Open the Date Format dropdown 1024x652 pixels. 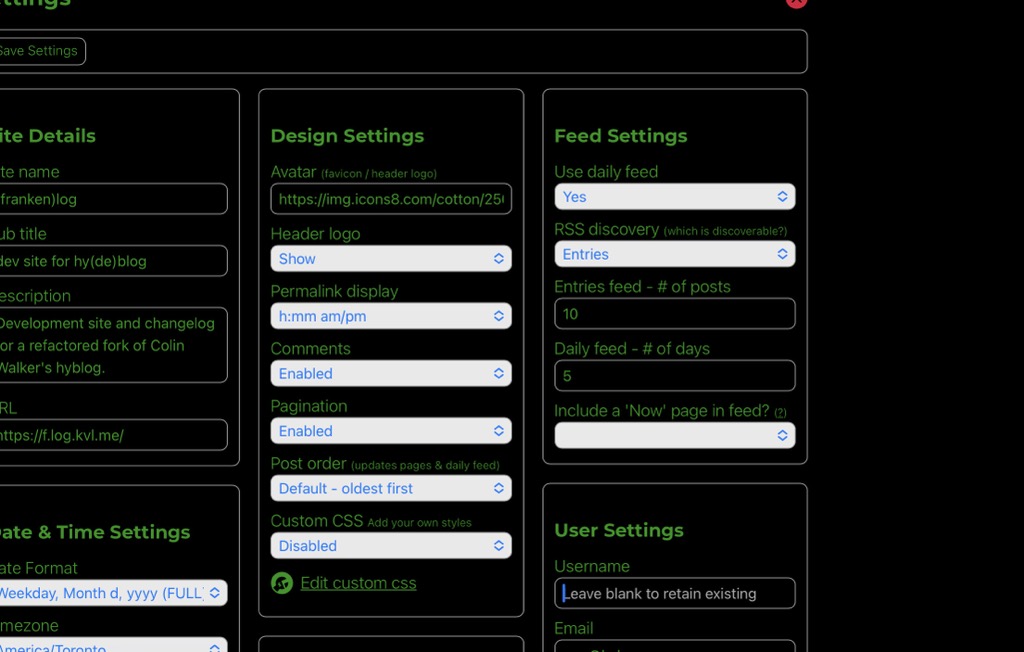coord(112,593)
